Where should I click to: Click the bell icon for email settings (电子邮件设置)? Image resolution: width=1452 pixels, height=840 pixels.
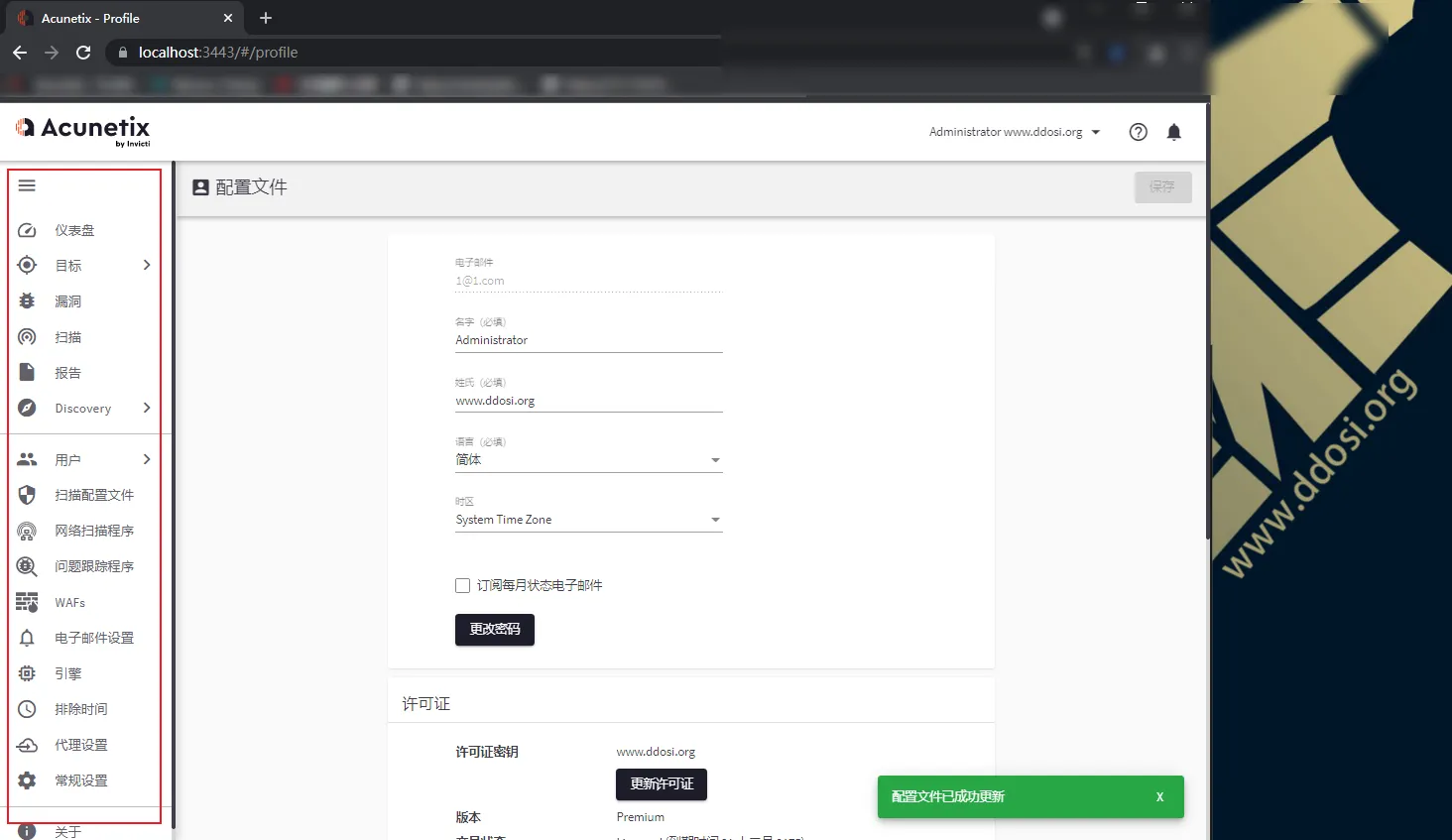tap(27, 638)
